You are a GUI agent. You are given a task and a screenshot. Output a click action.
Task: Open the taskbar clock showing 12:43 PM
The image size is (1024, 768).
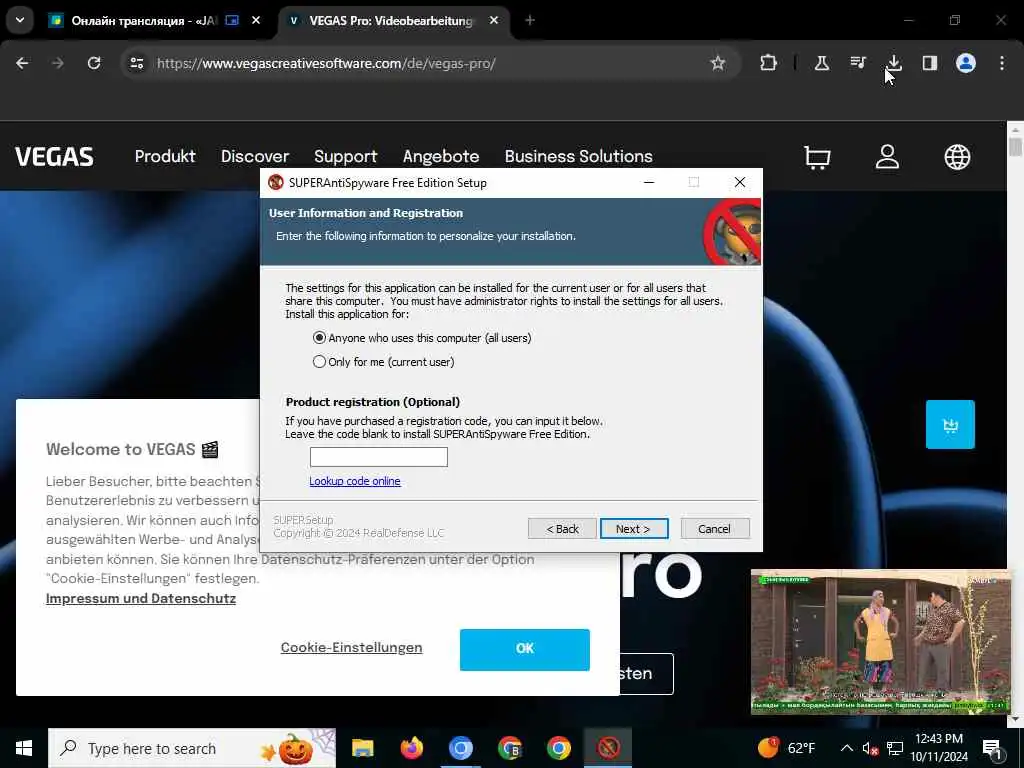[938, 748]
